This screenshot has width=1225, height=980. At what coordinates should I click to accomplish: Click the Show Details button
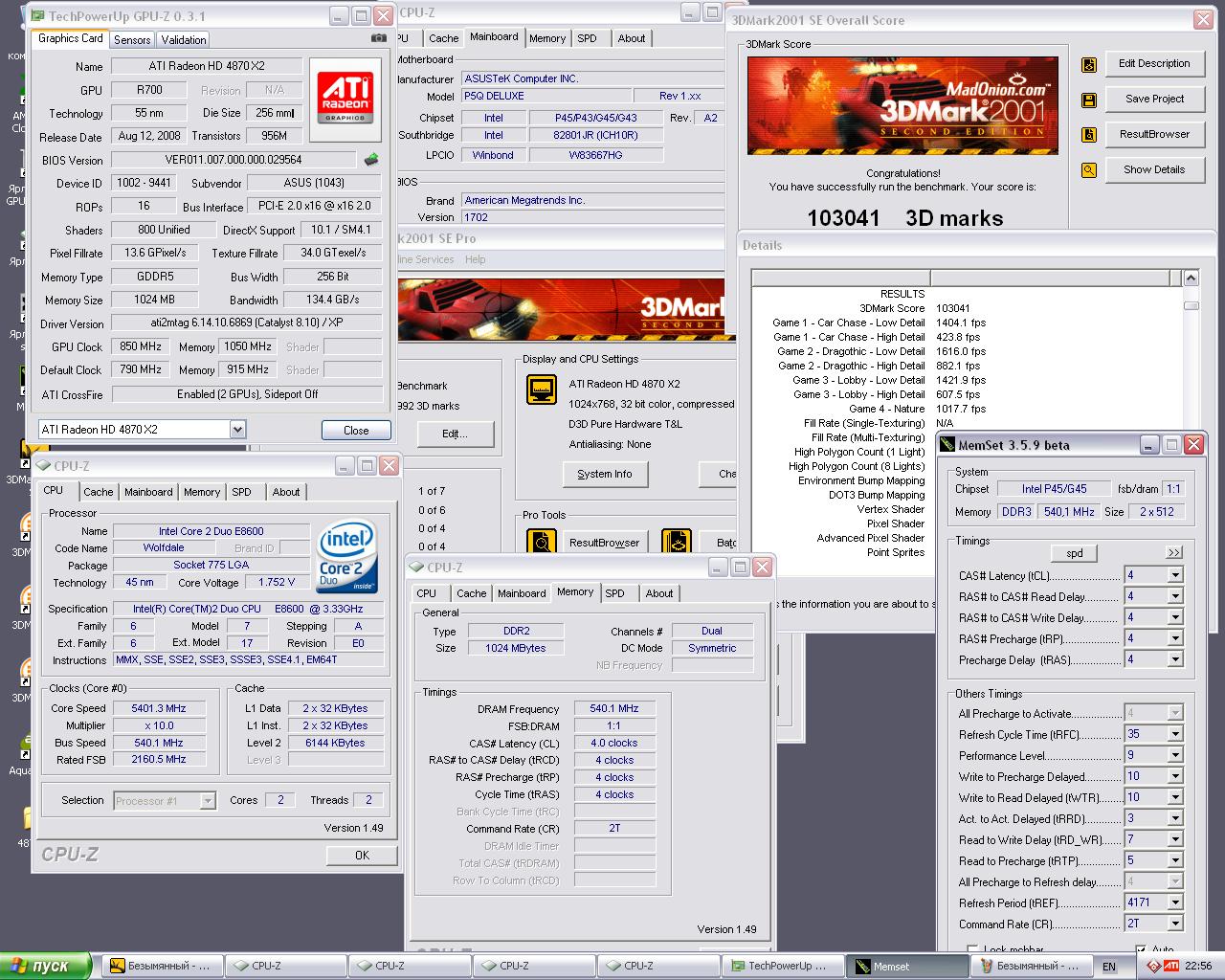tap(1154, 170)
